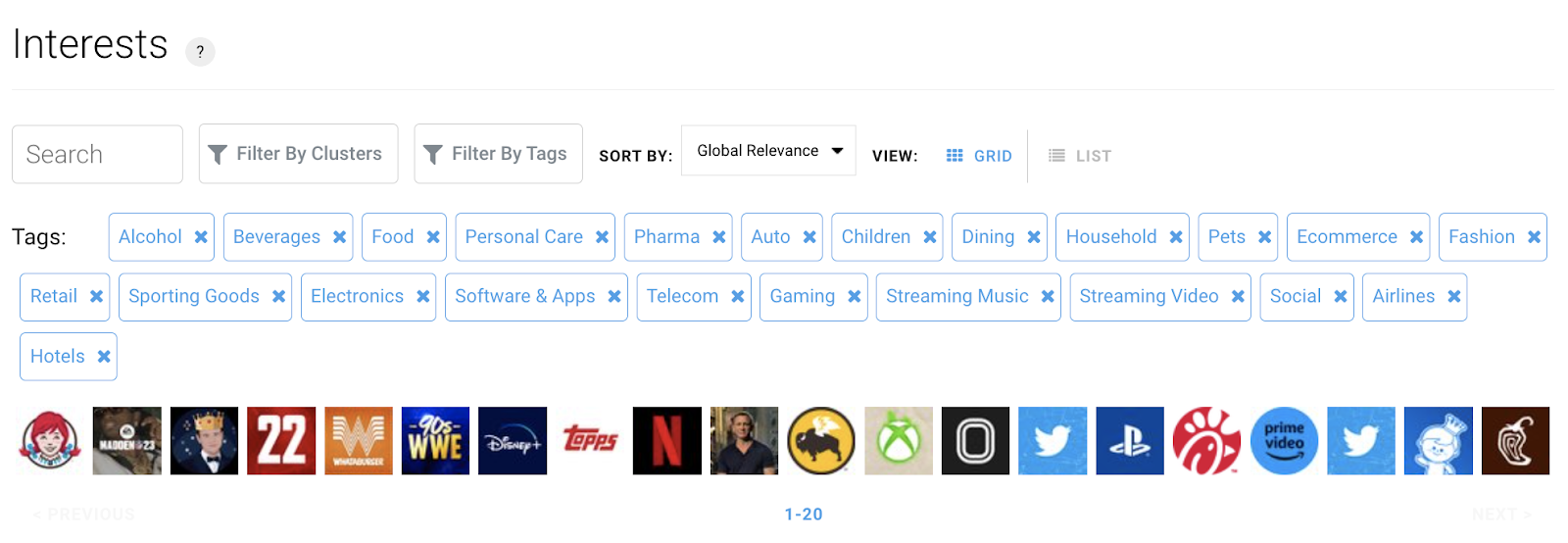Viewport: 1568px width, 543px height.
Task: Remove the Food tag
Action: pos(433,237)
